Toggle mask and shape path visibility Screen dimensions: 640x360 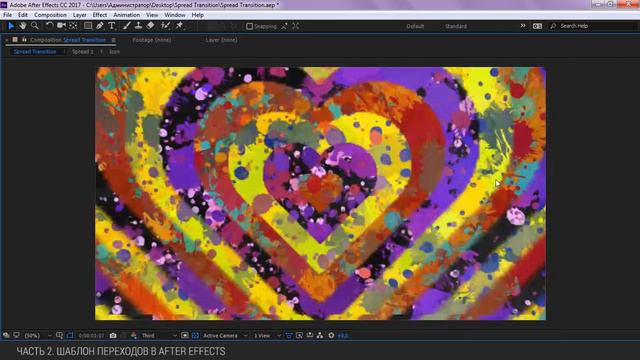(70, 336)
